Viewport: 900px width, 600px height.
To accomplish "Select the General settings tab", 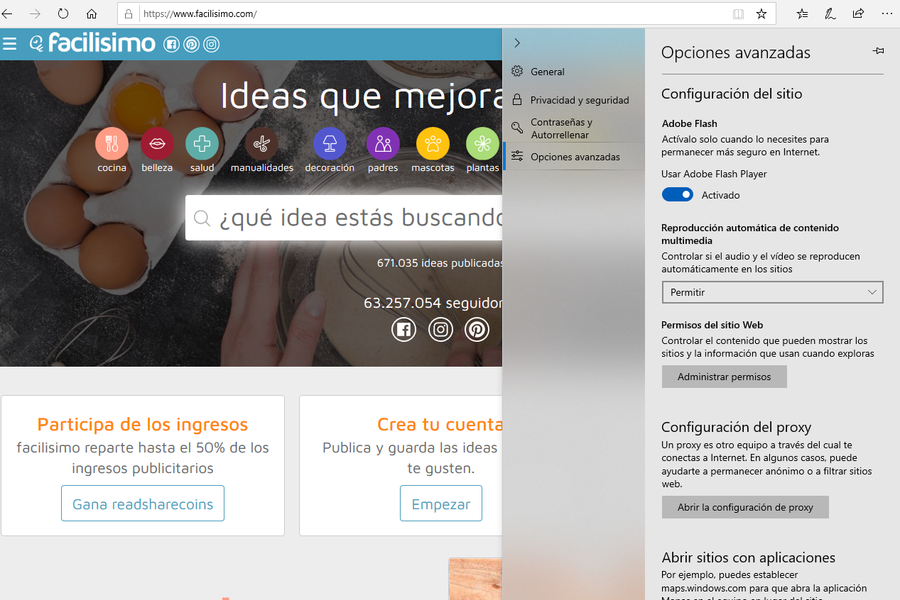I will 547,72.
